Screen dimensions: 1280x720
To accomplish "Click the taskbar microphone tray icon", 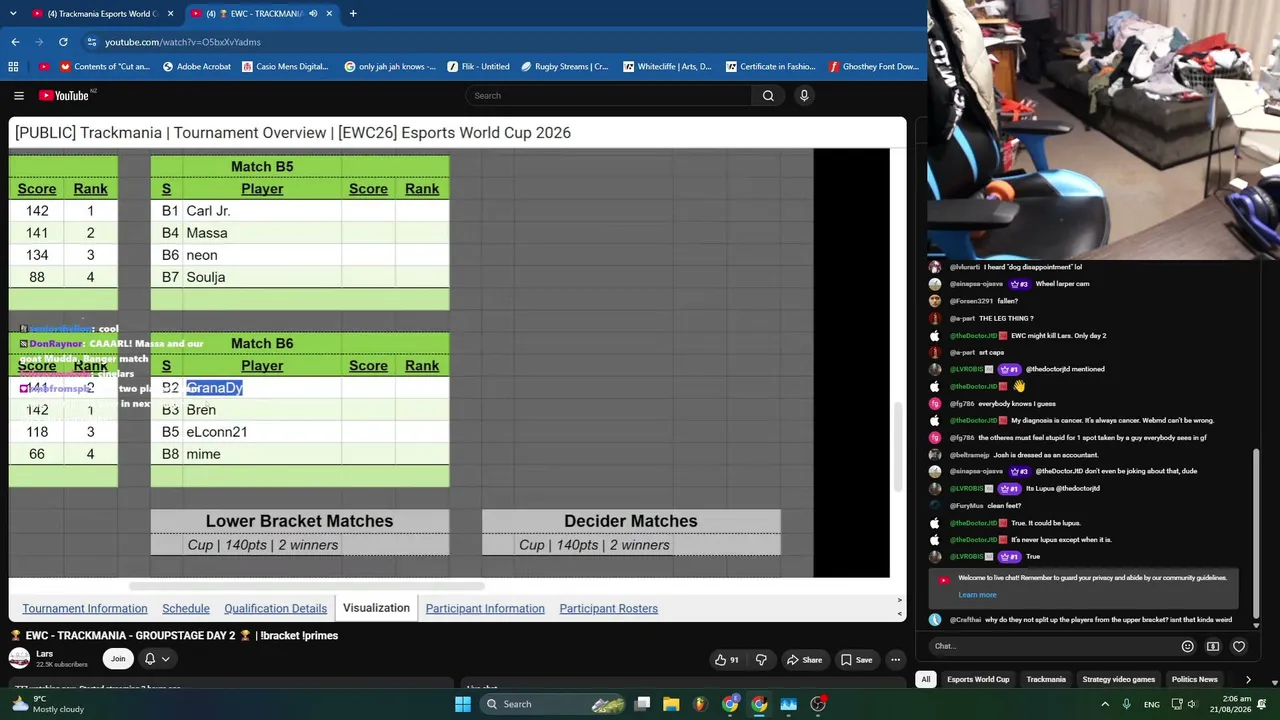I will tap(1127, 704).
